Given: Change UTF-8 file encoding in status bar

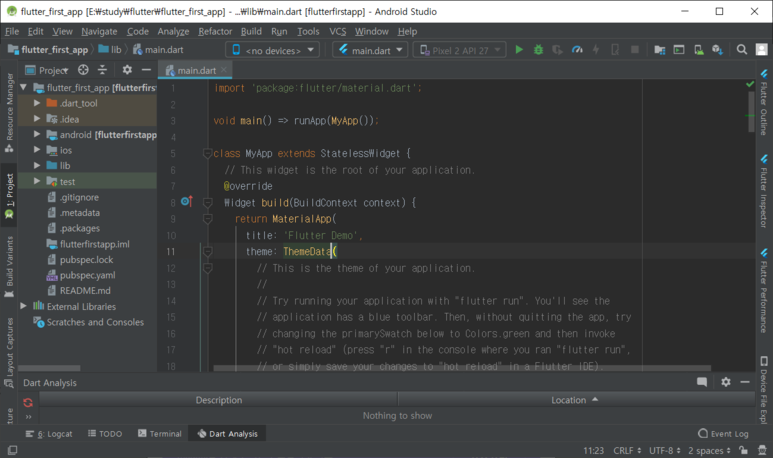Looking at the screenshot, I should click(x=665, y=450).
